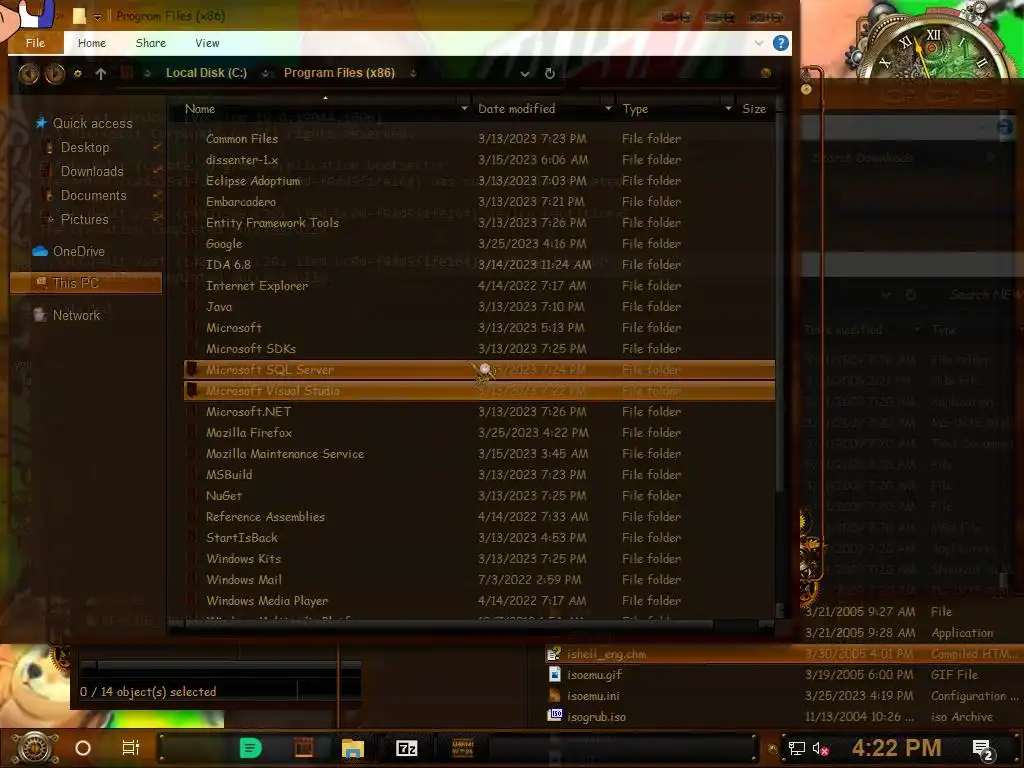Open 7-Zip from the taskbar

[406, 748]
